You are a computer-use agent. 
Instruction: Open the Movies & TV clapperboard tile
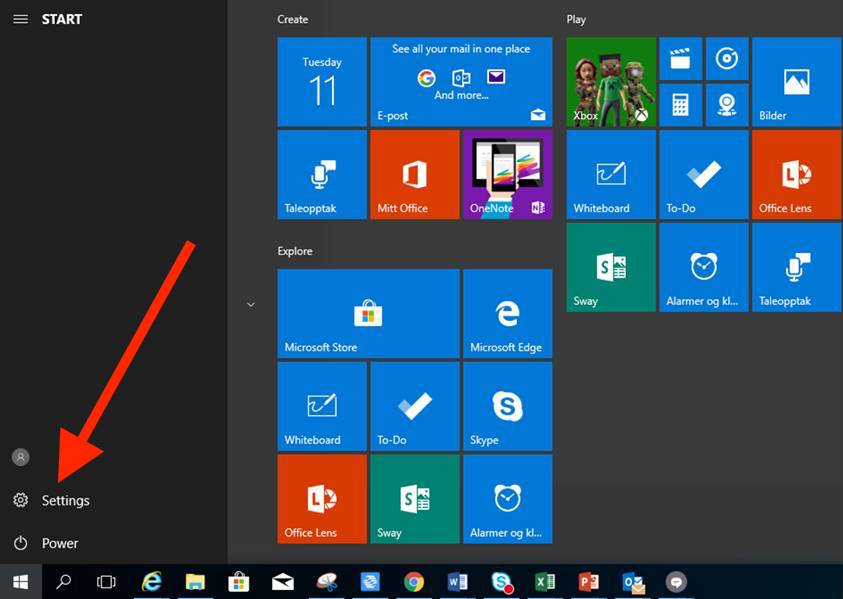(680, 59)
